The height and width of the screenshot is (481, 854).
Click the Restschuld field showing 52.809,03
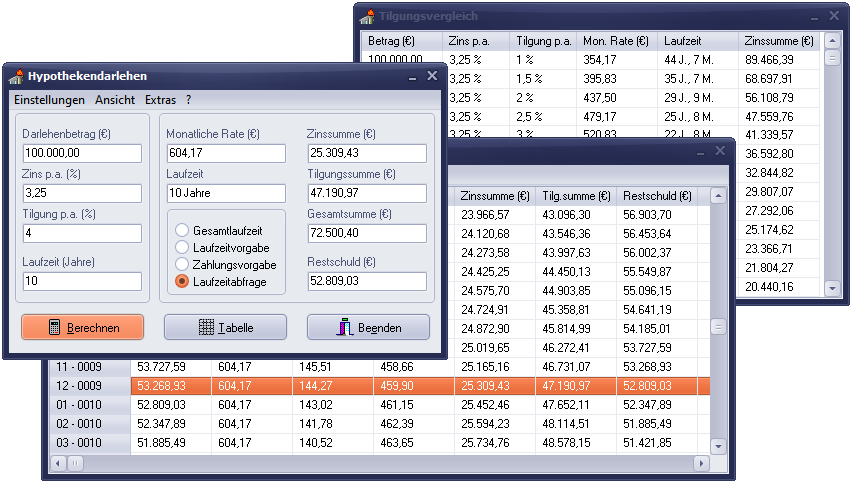coord(367,281)
